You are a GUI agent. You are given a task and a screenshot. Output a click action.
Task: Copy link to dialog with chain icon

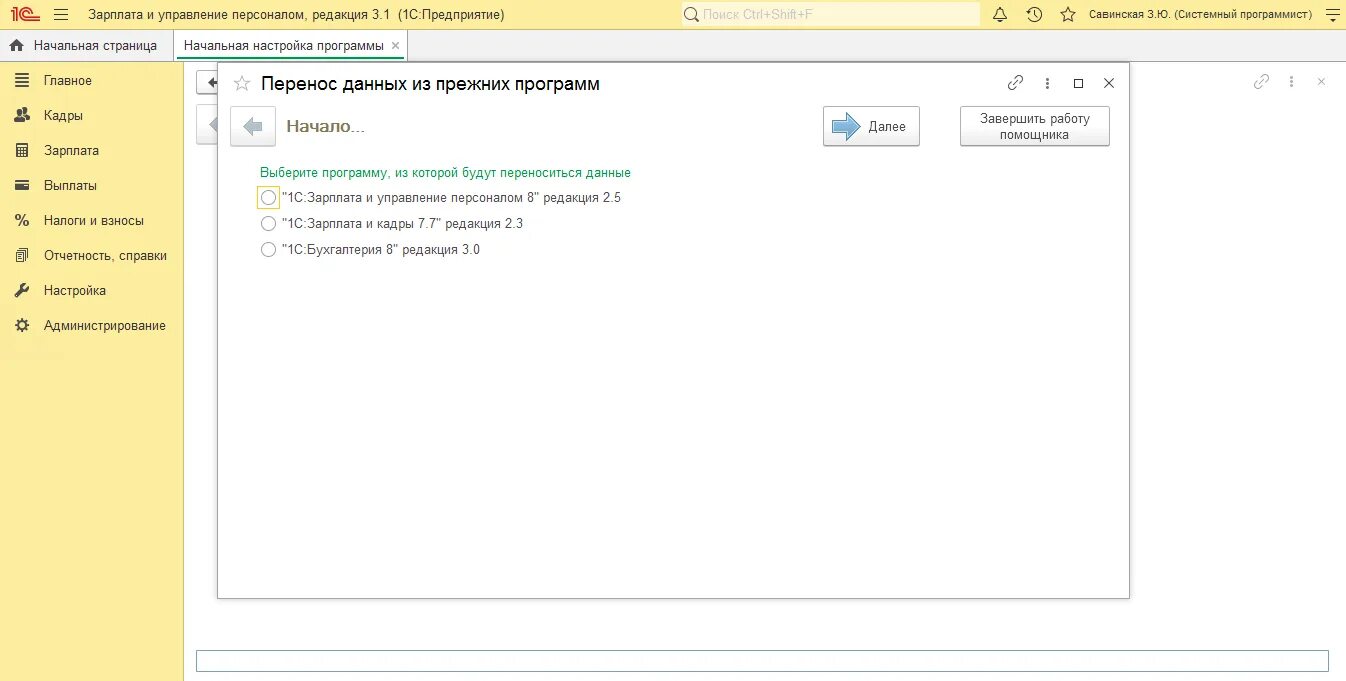point(1015,83)
